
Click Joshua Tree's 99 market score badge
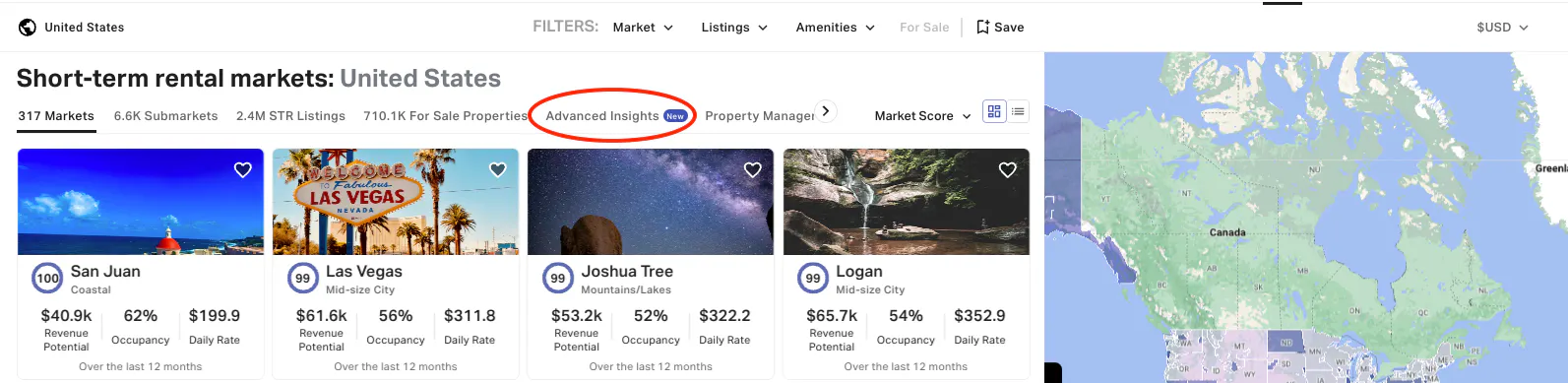click(x=558, y=279)
